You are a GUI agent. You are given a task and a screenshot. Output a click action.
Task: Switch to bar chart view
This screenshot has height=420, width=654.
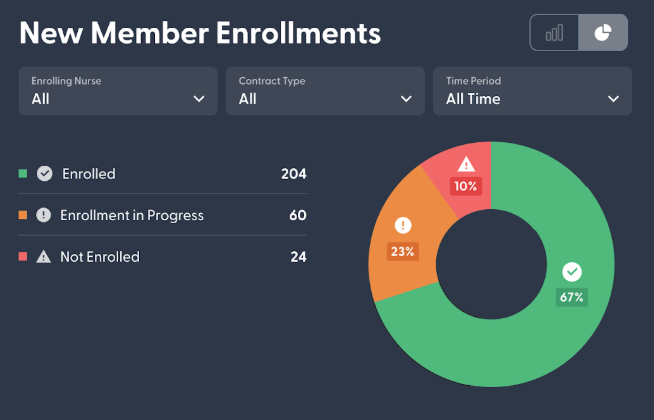coord(554,33)
